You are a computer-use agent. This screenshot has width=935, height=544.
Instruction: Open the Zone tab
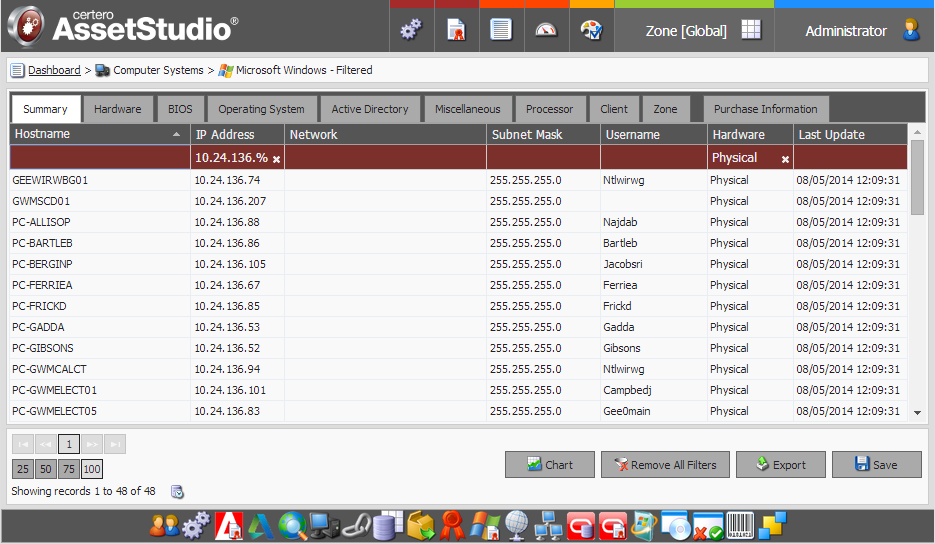(665, 109)
